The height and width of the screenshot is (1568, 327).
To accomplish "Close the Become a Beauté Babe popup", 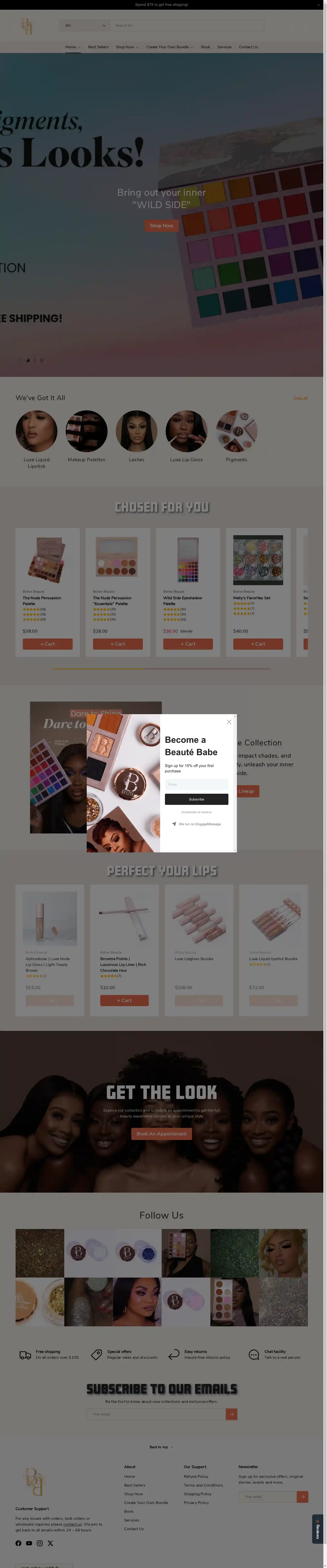I will [x=229, y=722].
